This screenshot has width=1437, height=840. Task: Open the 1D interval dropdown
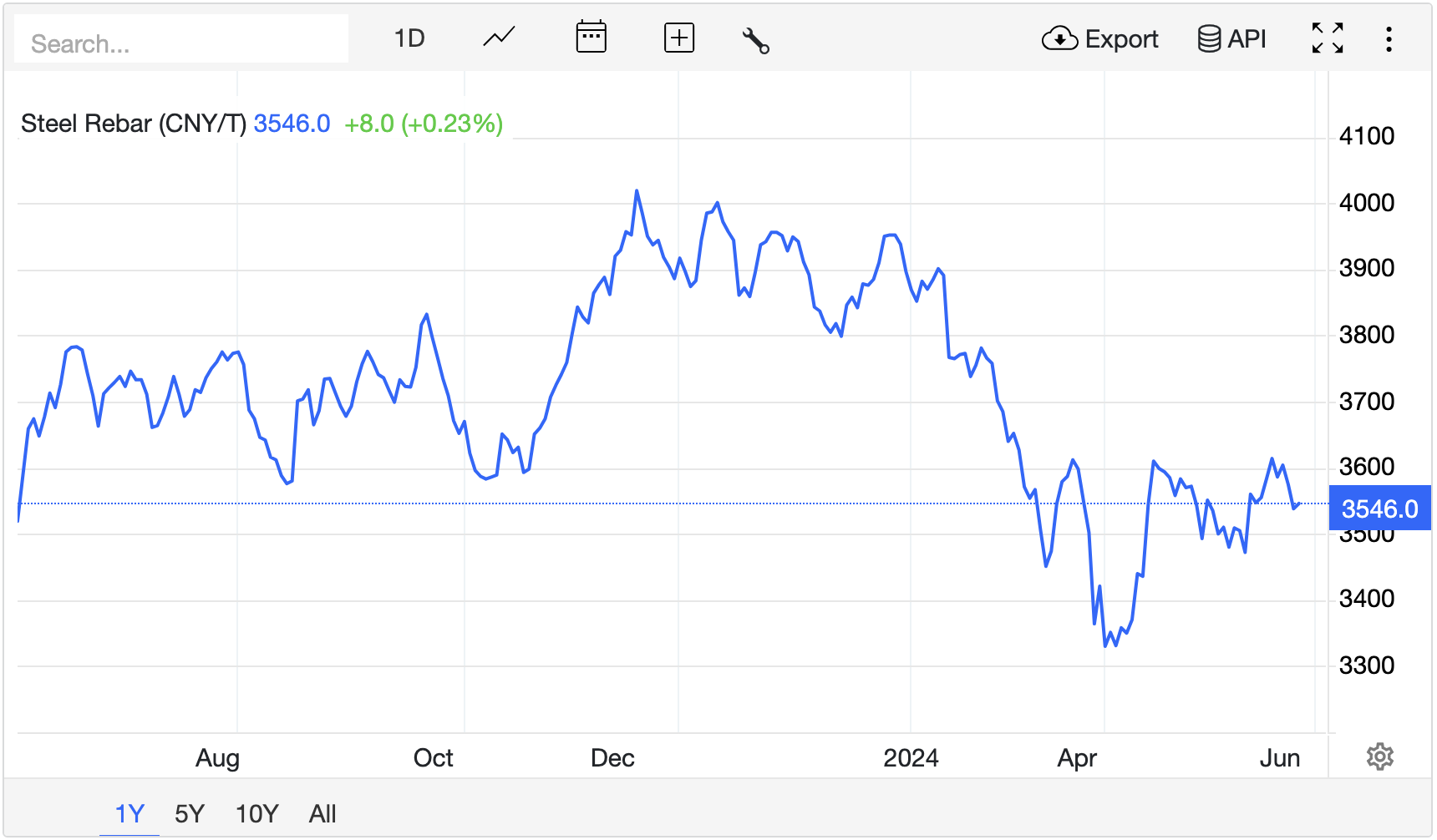tap(409, 38)
